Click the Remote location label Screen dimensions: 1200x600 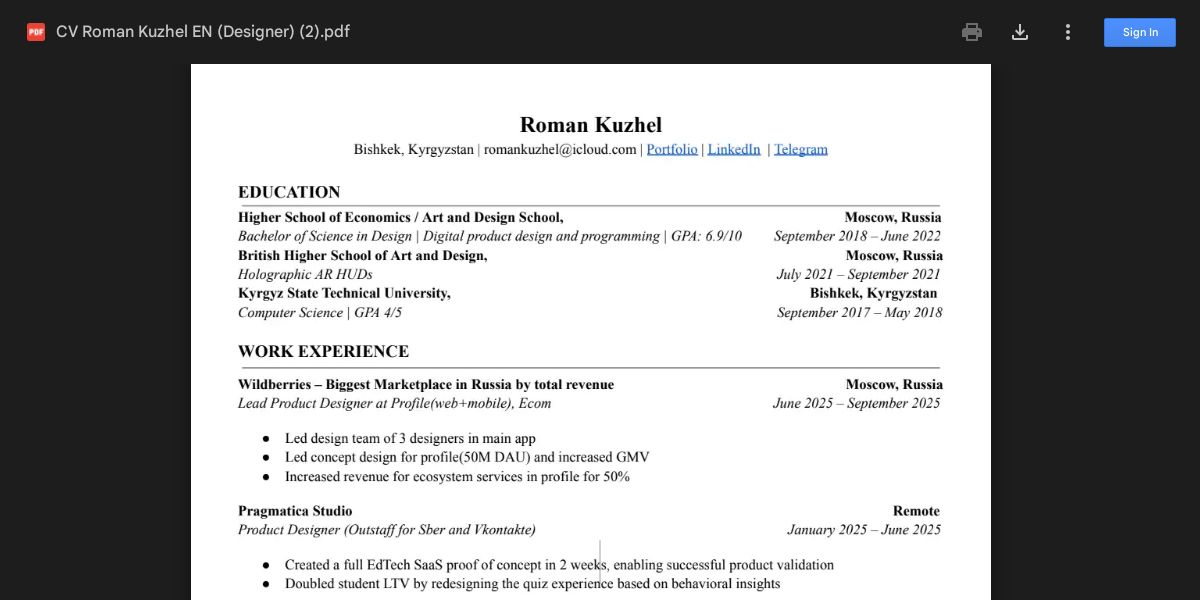(x=917, y=511)
